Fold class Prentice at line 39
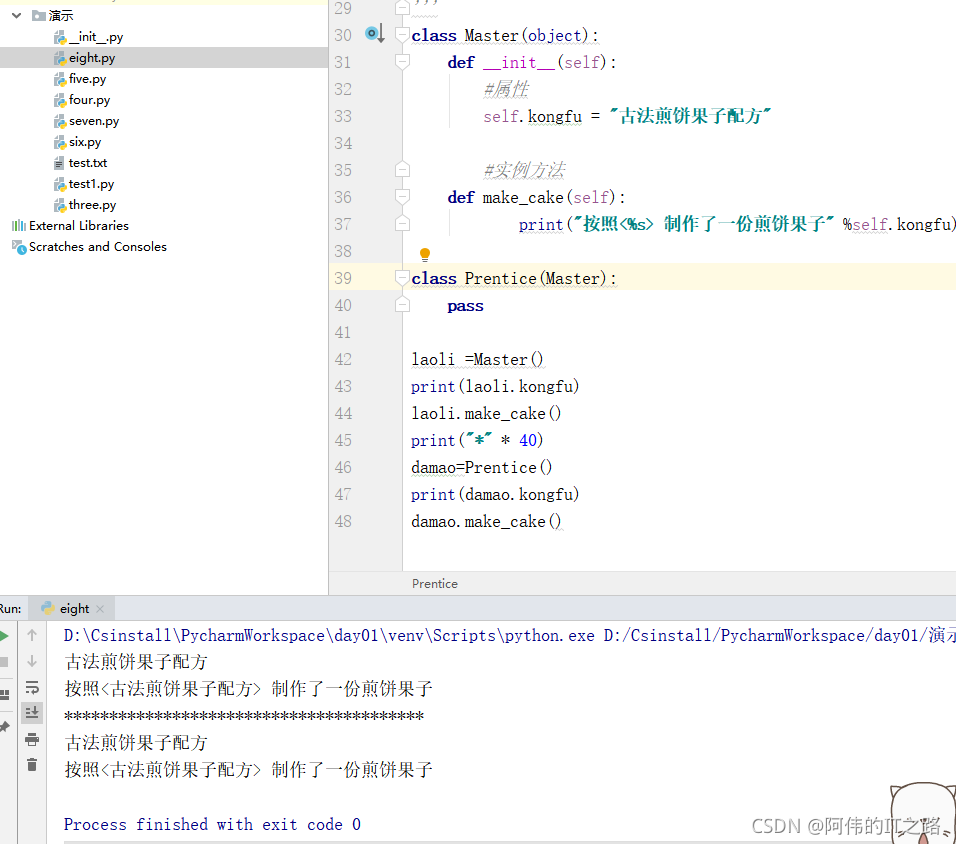The image size is (956, 844). click(x=402, y=277)
